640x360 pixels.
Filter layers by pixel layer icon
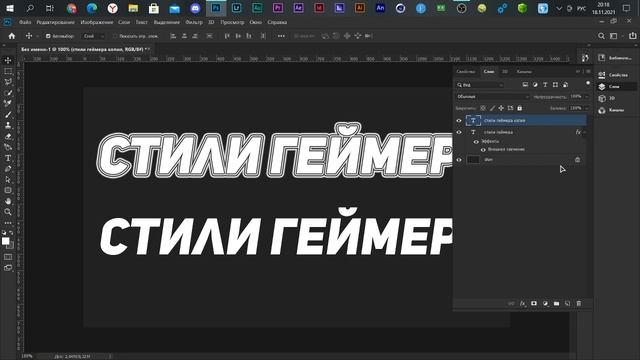point(525,85)
